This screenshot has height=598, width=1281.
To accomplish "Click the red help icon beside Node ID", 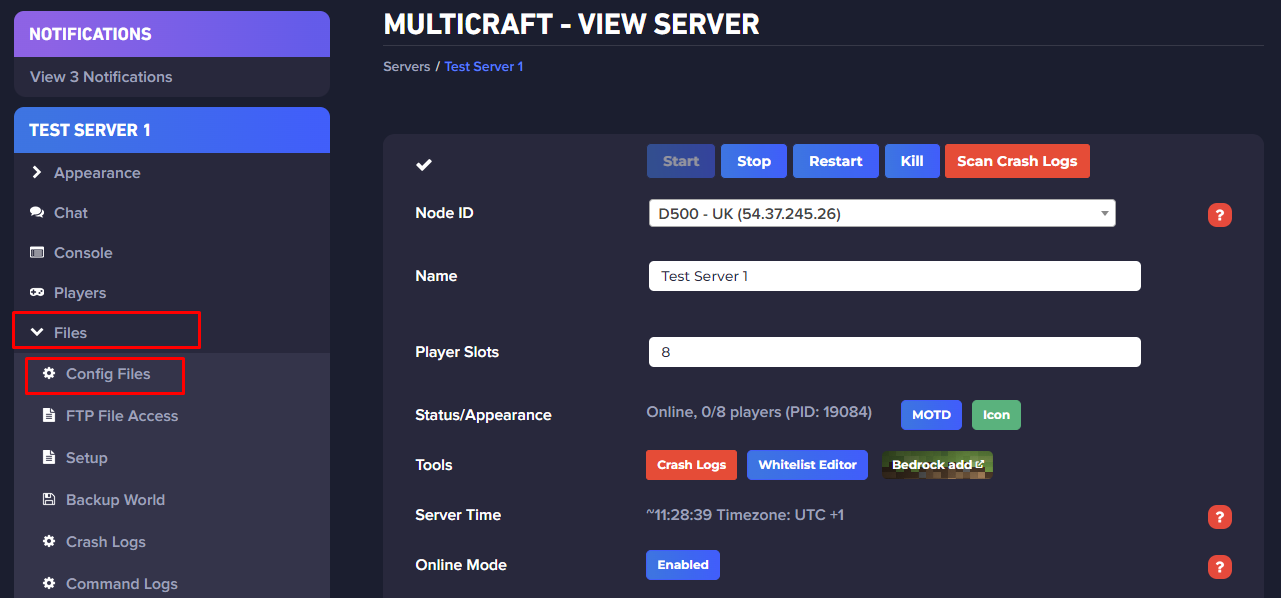I will point(1219,215).
